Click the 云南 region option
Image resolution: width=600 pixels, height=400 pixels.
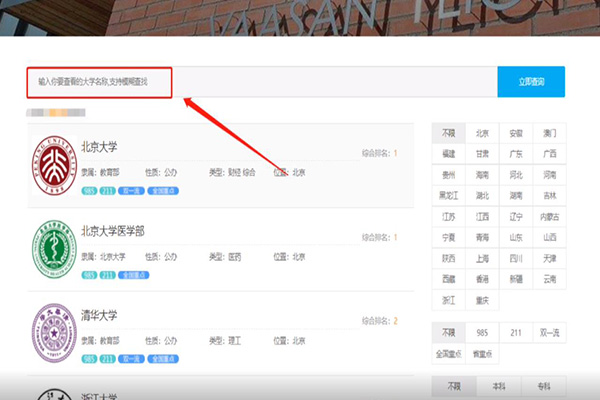coord(549,279)
